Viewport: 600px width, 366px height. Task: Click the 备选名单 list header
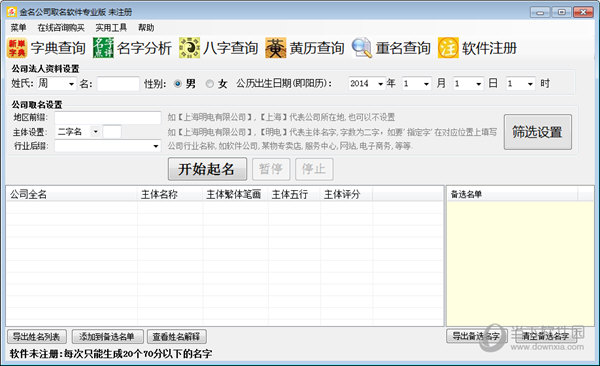(512, 194)
